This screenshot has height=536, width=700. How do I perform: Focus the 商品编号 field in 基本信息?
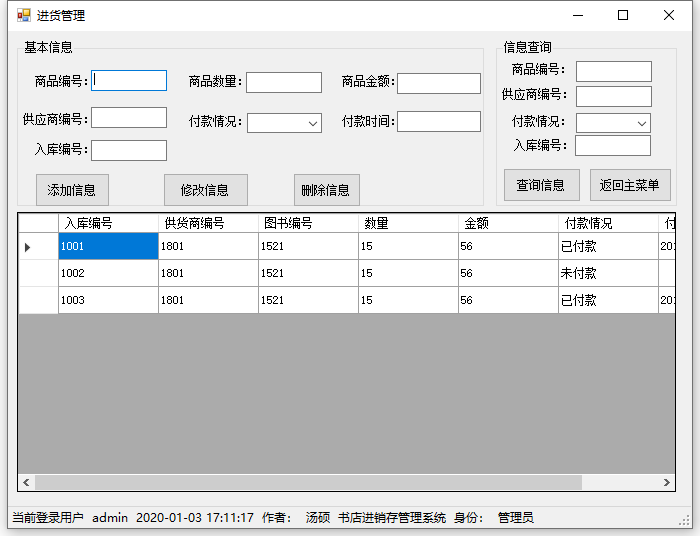point(129,80)
